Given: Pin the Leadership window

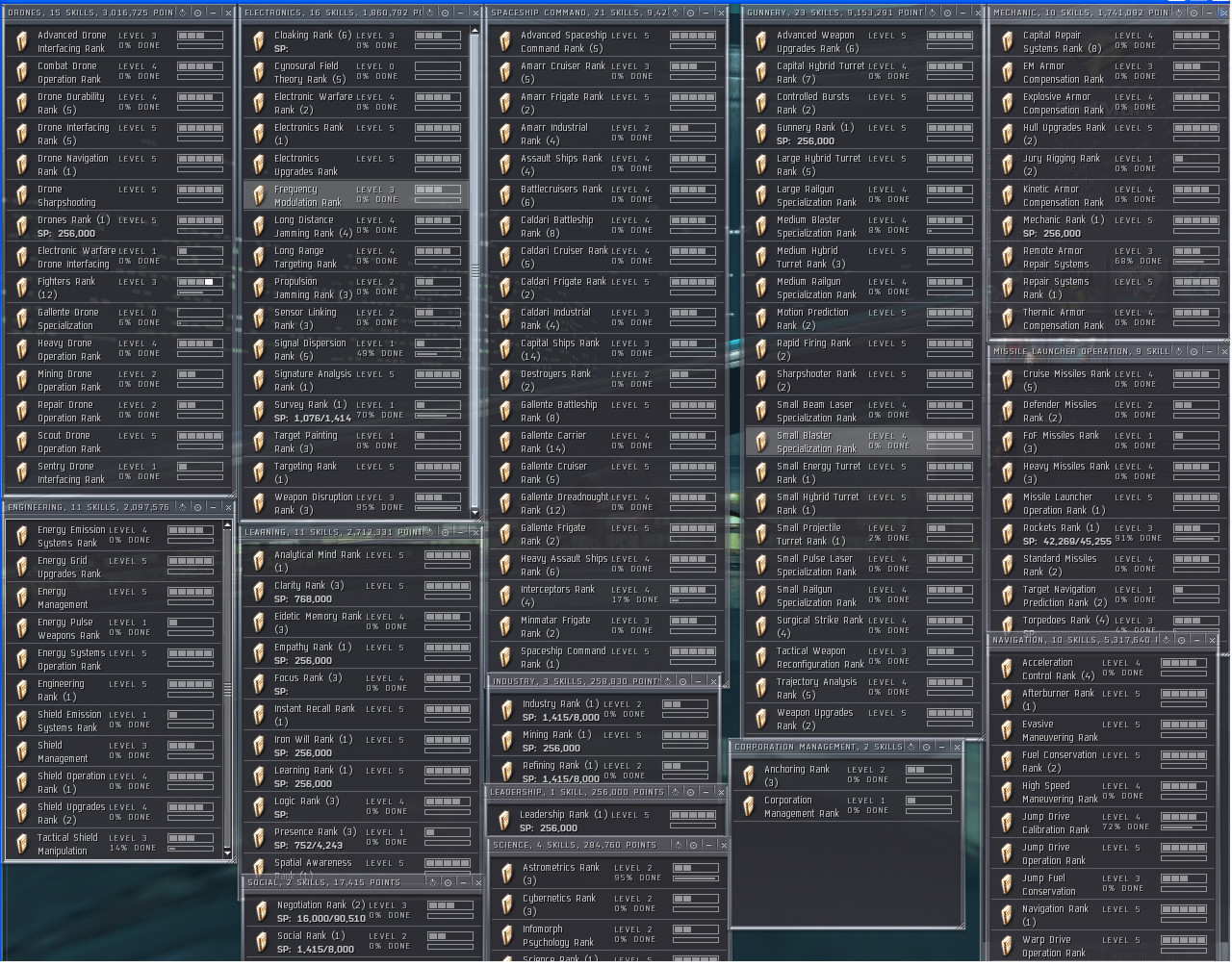Looking at the screenshot, I should point(690,792).
